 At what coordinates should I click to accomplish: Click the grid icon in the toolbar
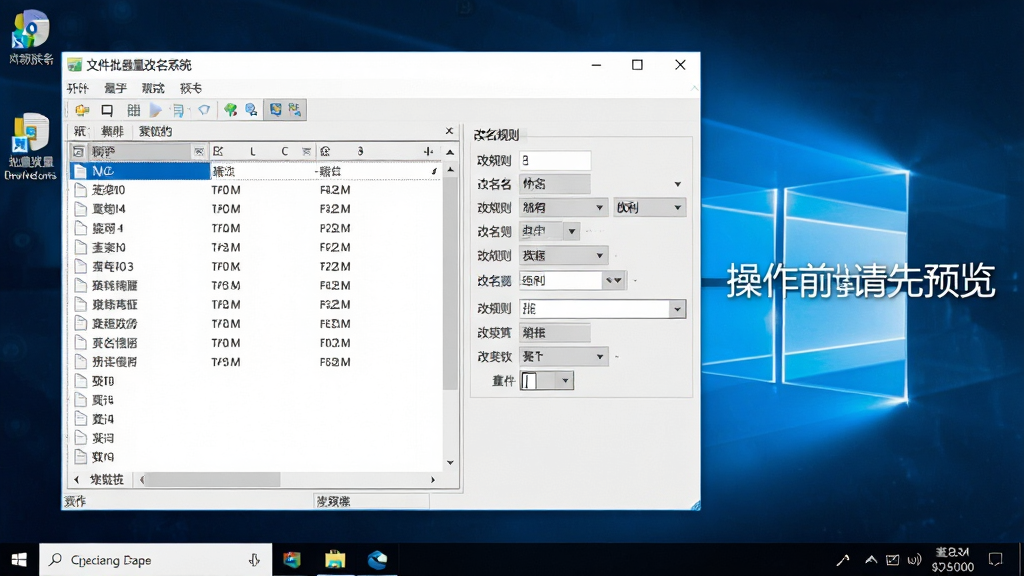point(133,110)
